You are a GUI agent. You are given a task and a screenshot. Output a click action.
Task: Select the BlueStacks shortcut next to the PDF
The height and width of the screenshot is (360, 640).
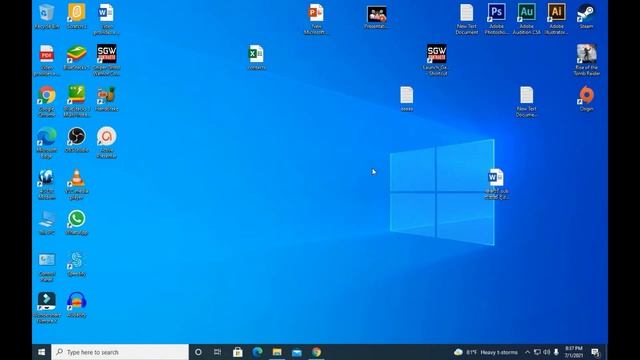point(76,58)
